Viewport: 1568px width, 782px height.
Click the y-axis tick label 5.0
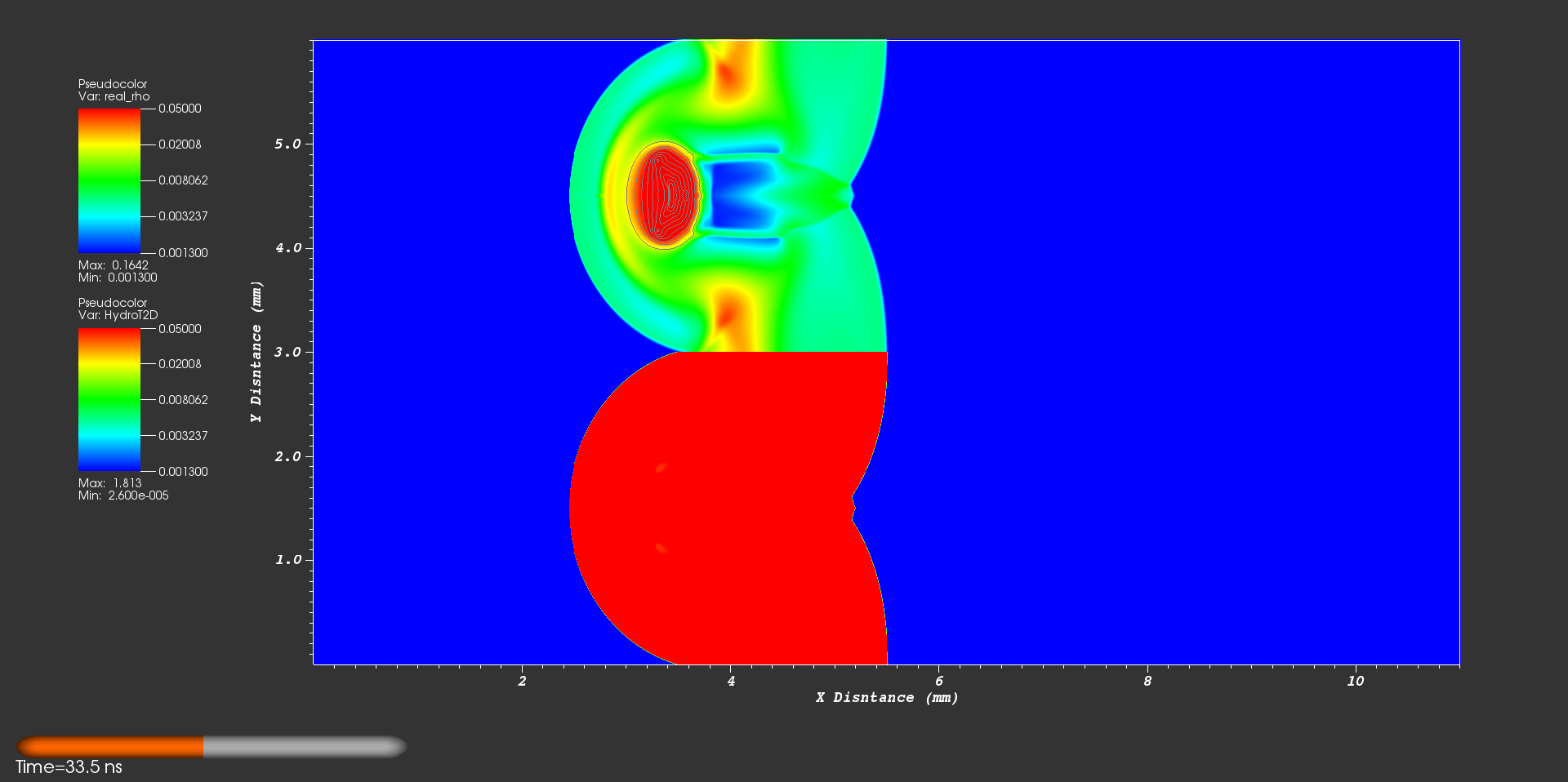pos(287,144)
